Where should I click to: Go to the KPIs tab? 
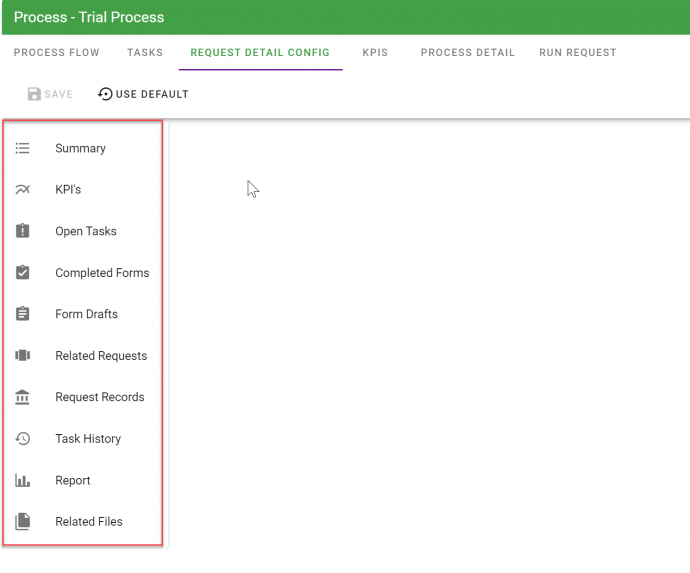click(375, 53)
